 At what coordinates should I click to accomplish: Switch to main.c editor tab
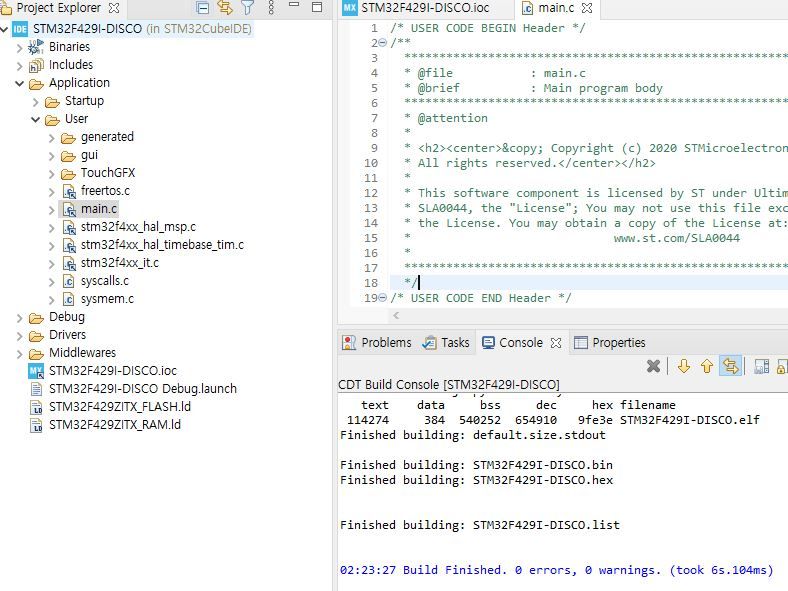[556, 8]
